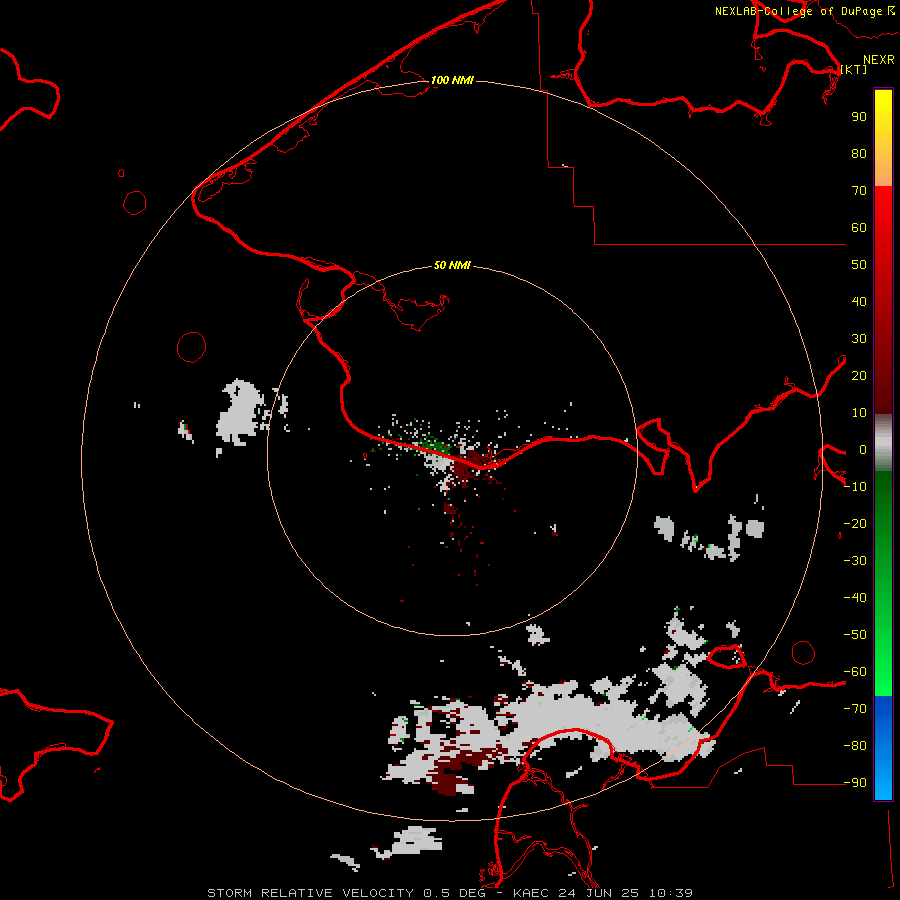
Task: Click the -20 value on the velocity scale
Action: pos(855,523)
